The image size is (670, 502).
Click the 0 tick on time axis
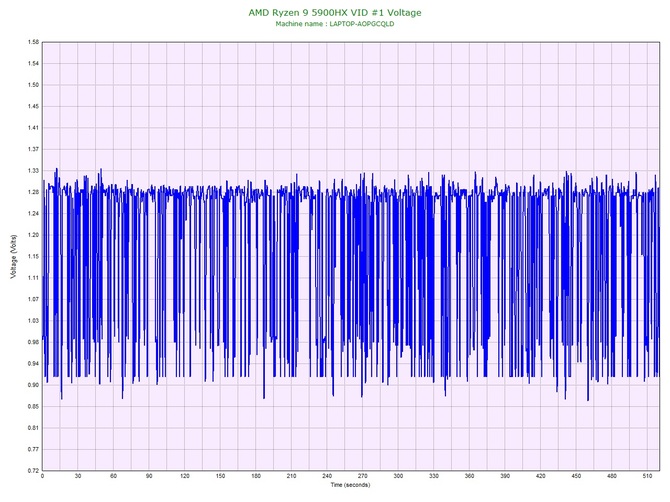click(42, 476)
